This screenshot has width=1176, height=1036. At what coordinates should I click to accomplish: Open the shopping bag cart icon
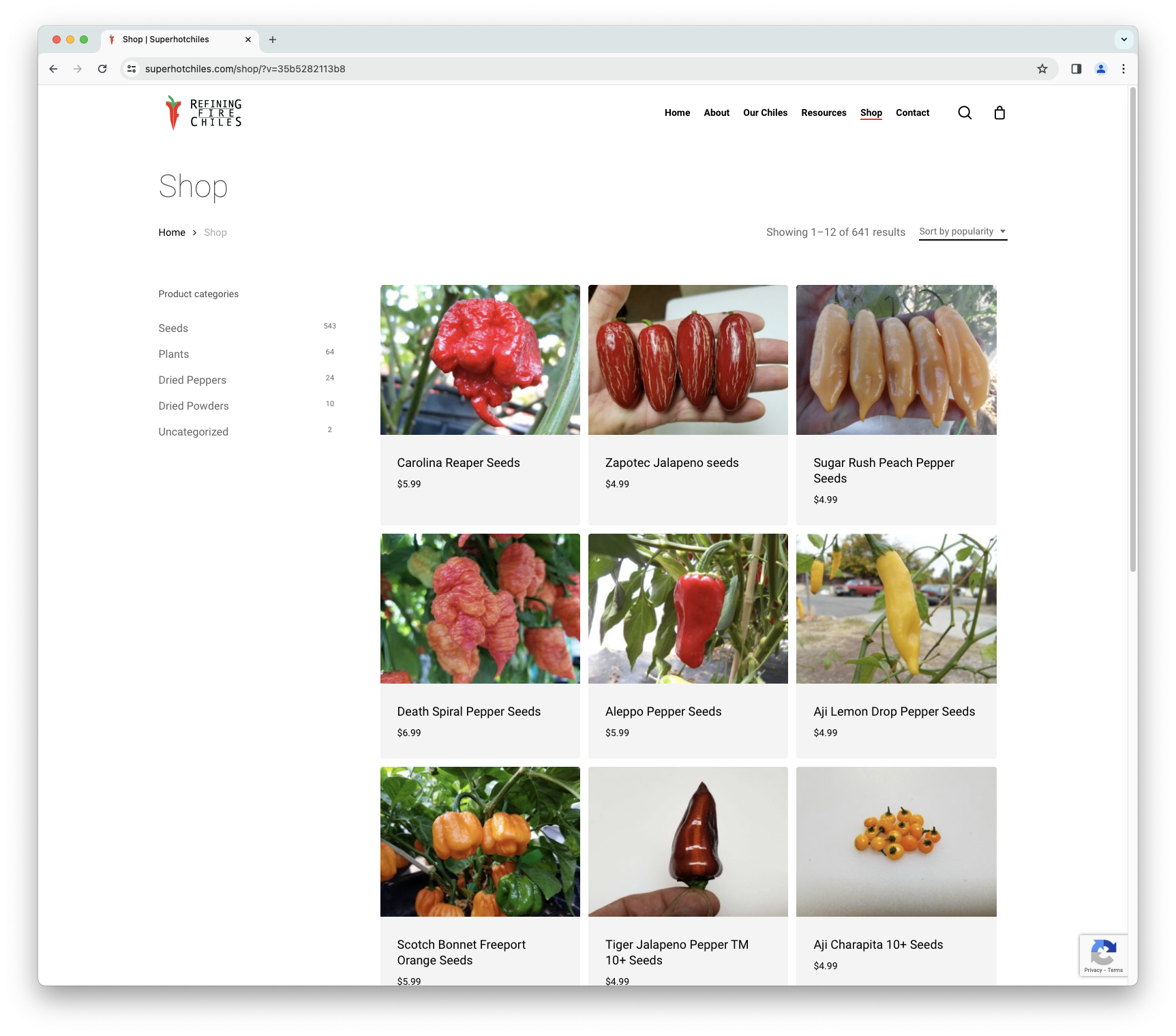(x=999, y=113)
